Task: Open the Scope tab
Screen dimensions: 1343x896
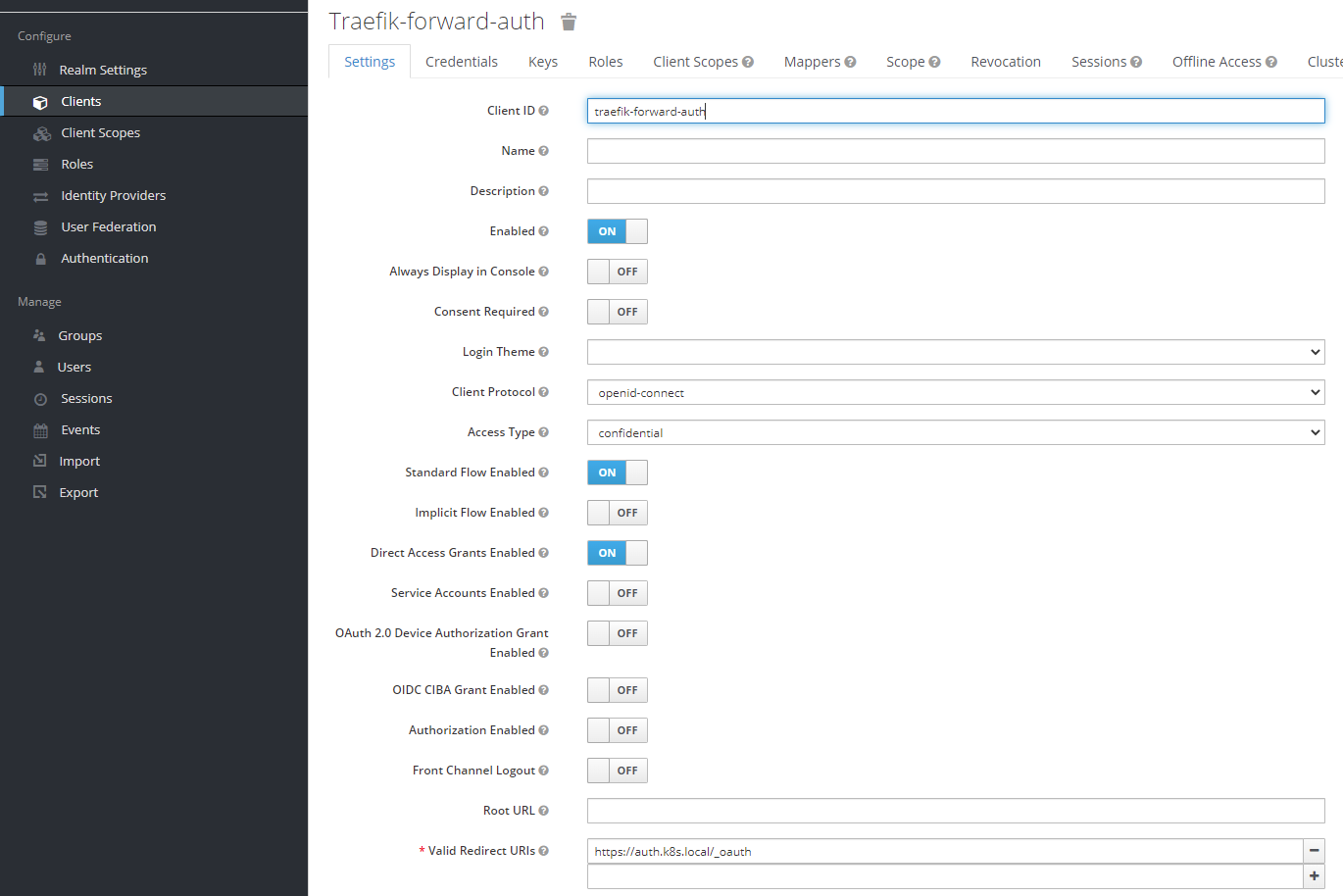Action: point(913,62)
